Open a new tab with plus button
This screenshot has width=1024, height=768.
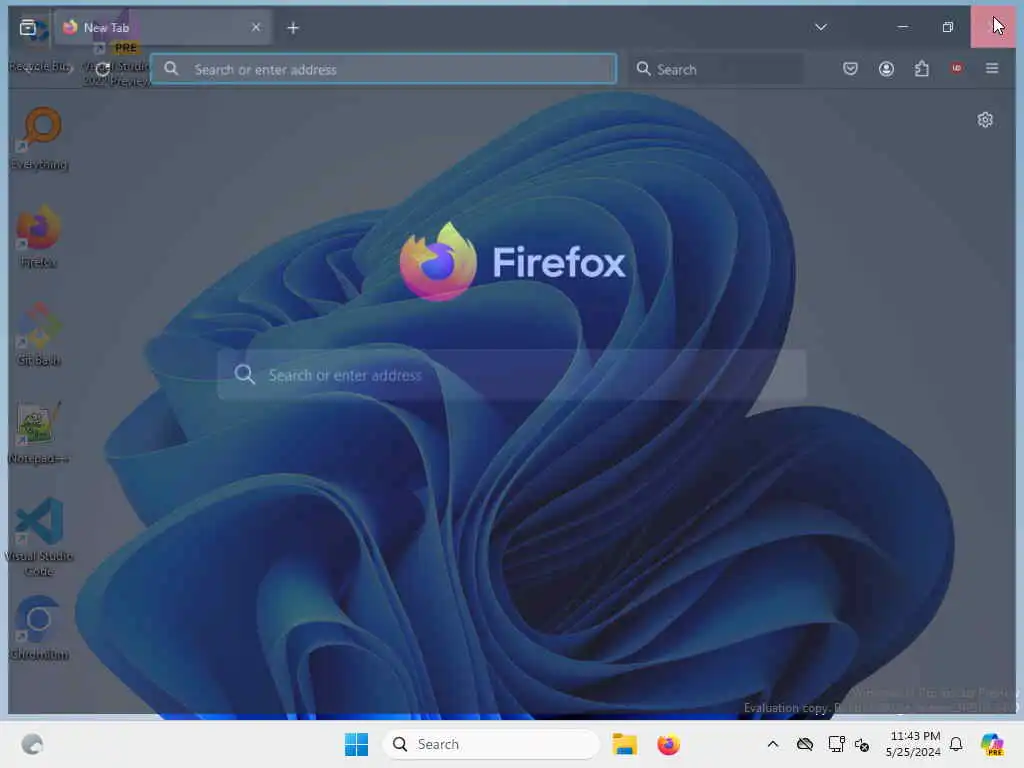[293, 27]
